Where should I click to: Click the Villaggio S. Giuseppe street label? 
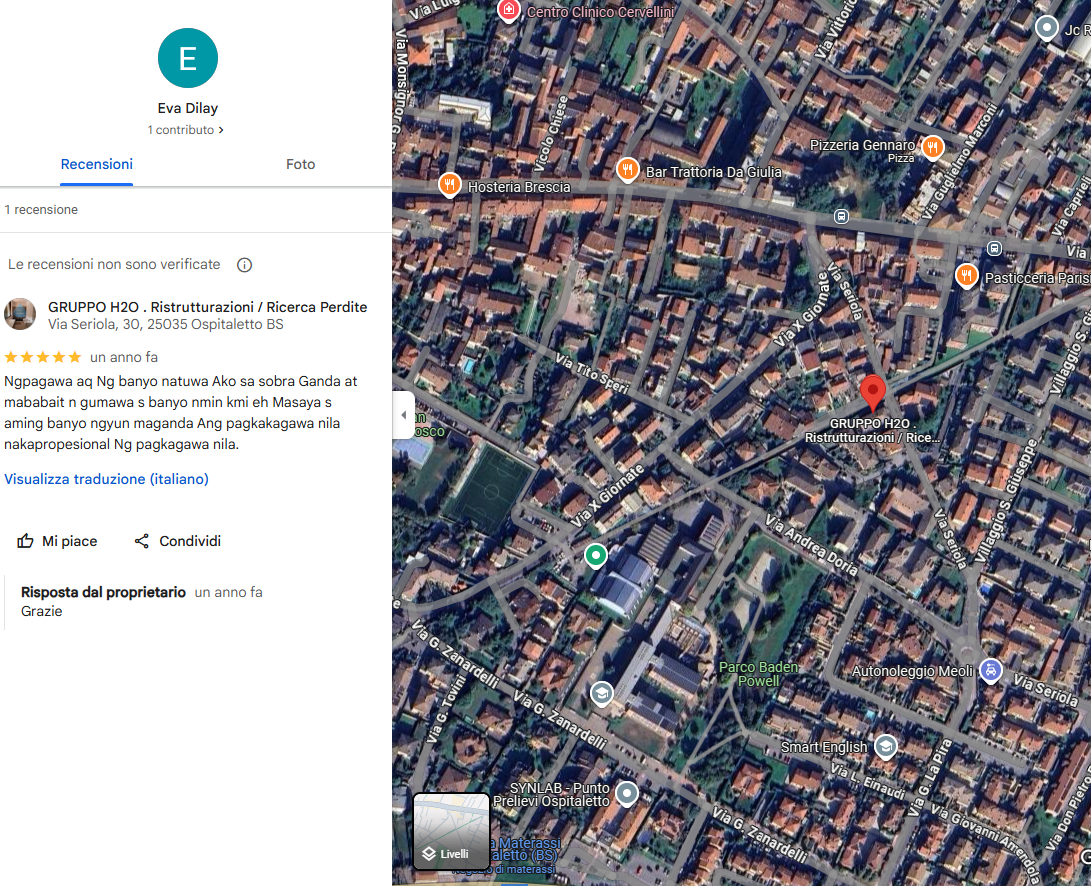pyautogui.click(x=1005, y=500)
